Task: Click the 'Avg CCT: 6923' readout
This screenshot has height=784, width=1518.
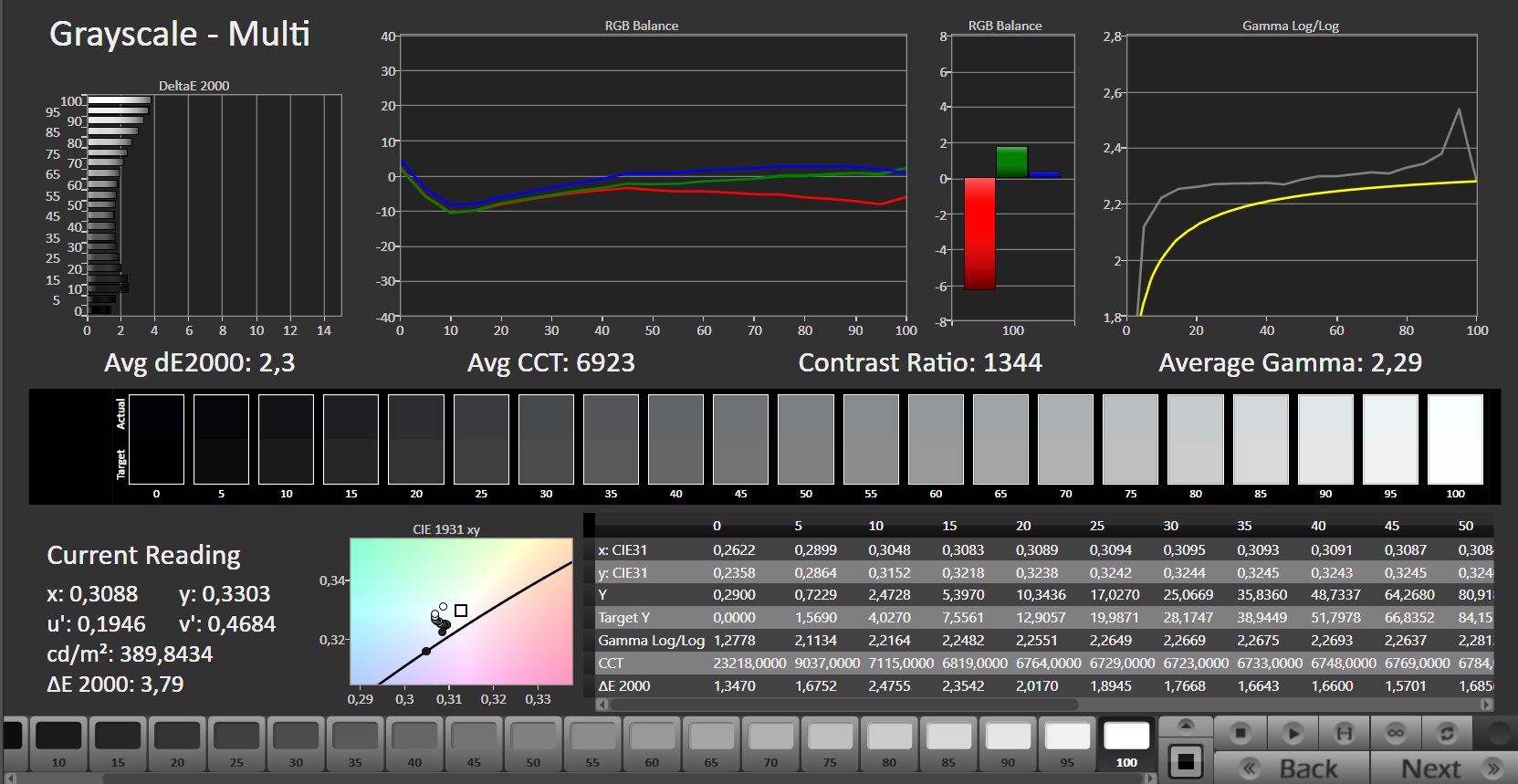Action: (x=550, y=363)
